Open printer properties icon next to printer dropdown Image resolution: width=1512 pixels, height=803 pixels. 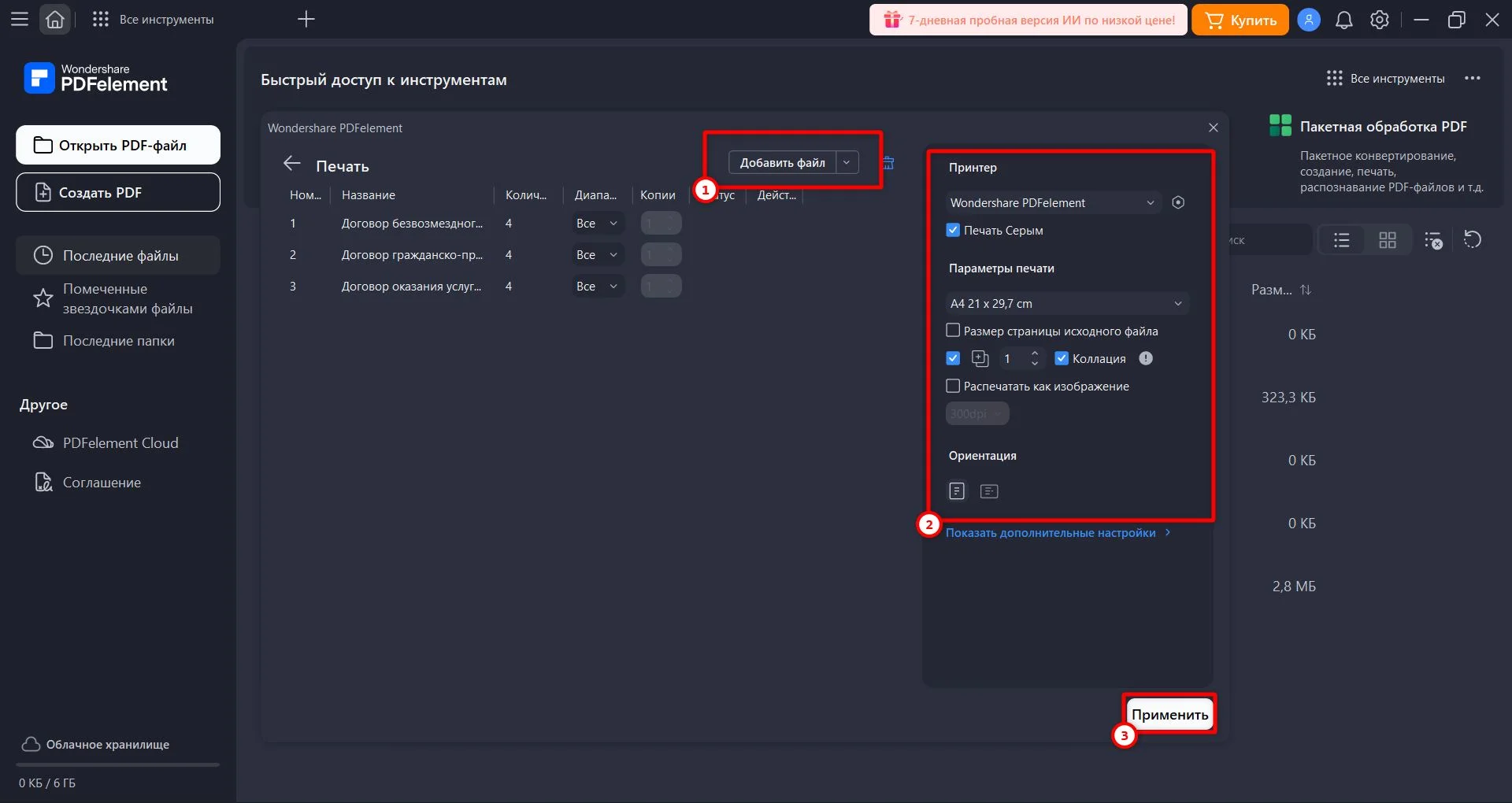tap(1178, 202)
